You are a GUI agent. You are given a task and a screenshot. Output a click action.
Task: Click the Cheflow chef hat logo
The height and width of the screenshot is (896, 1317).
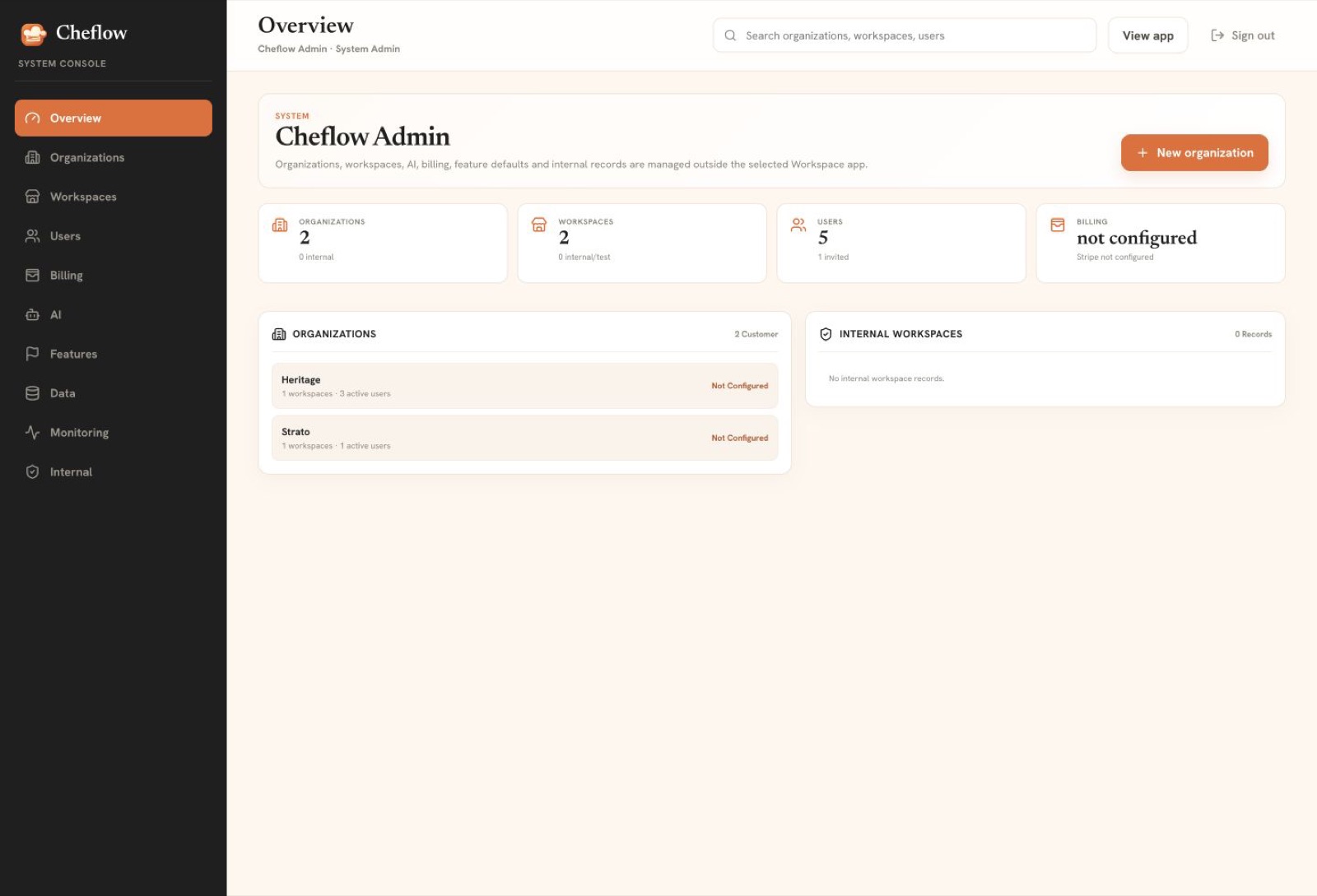pos(33,34)
